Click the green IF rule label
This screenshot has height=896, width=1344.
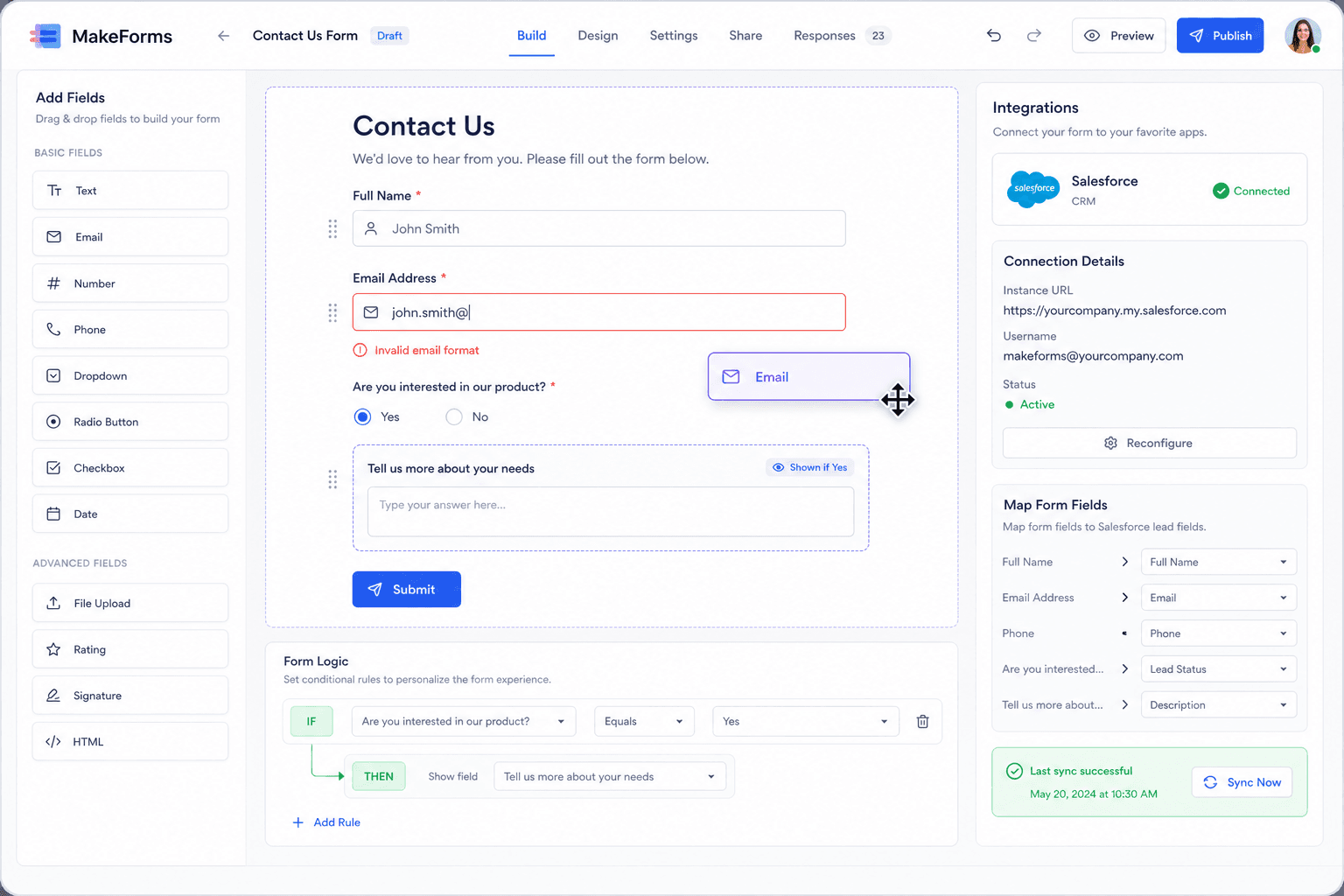(311, 722)
